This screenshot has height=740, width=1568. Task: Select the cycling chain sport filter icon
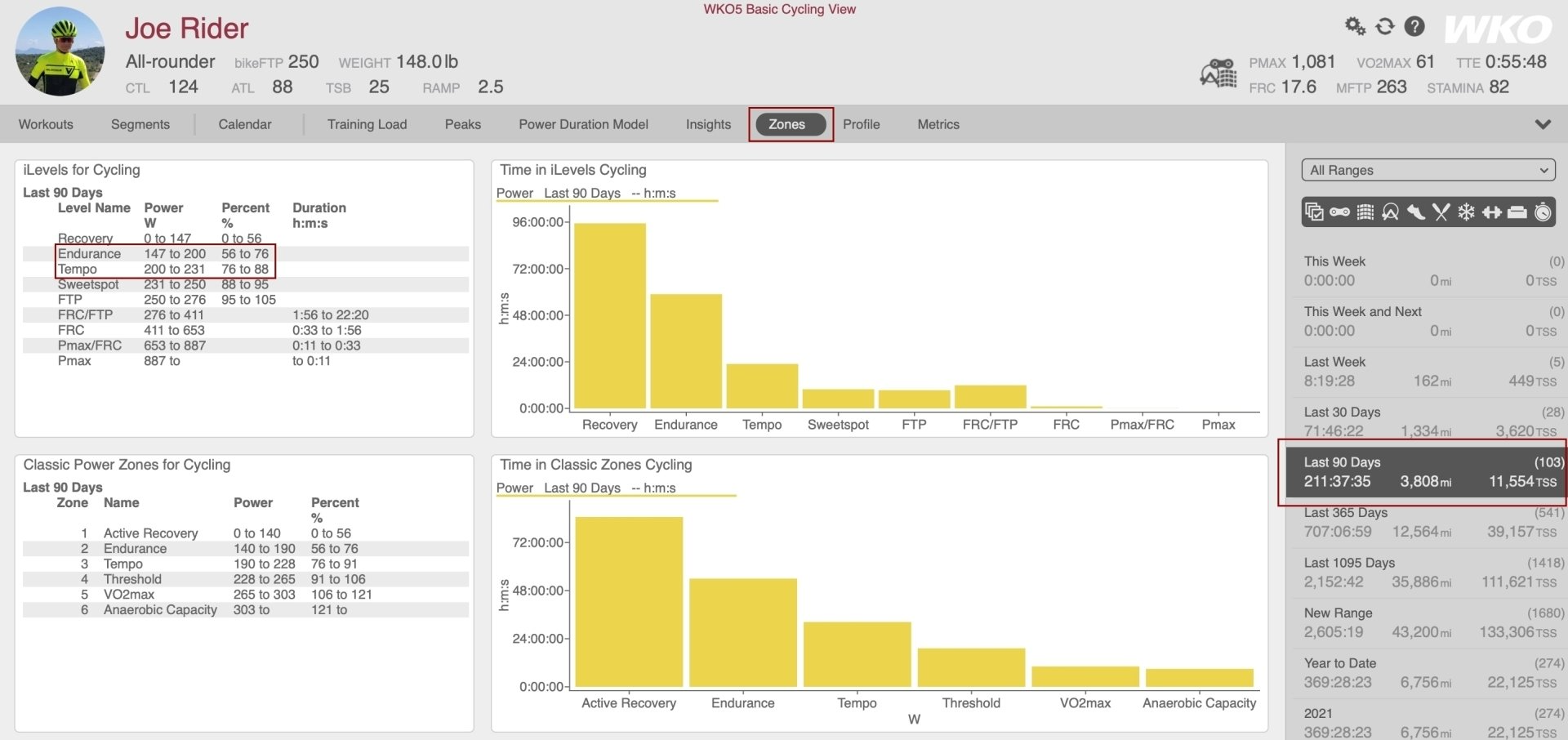(1339, 212)
